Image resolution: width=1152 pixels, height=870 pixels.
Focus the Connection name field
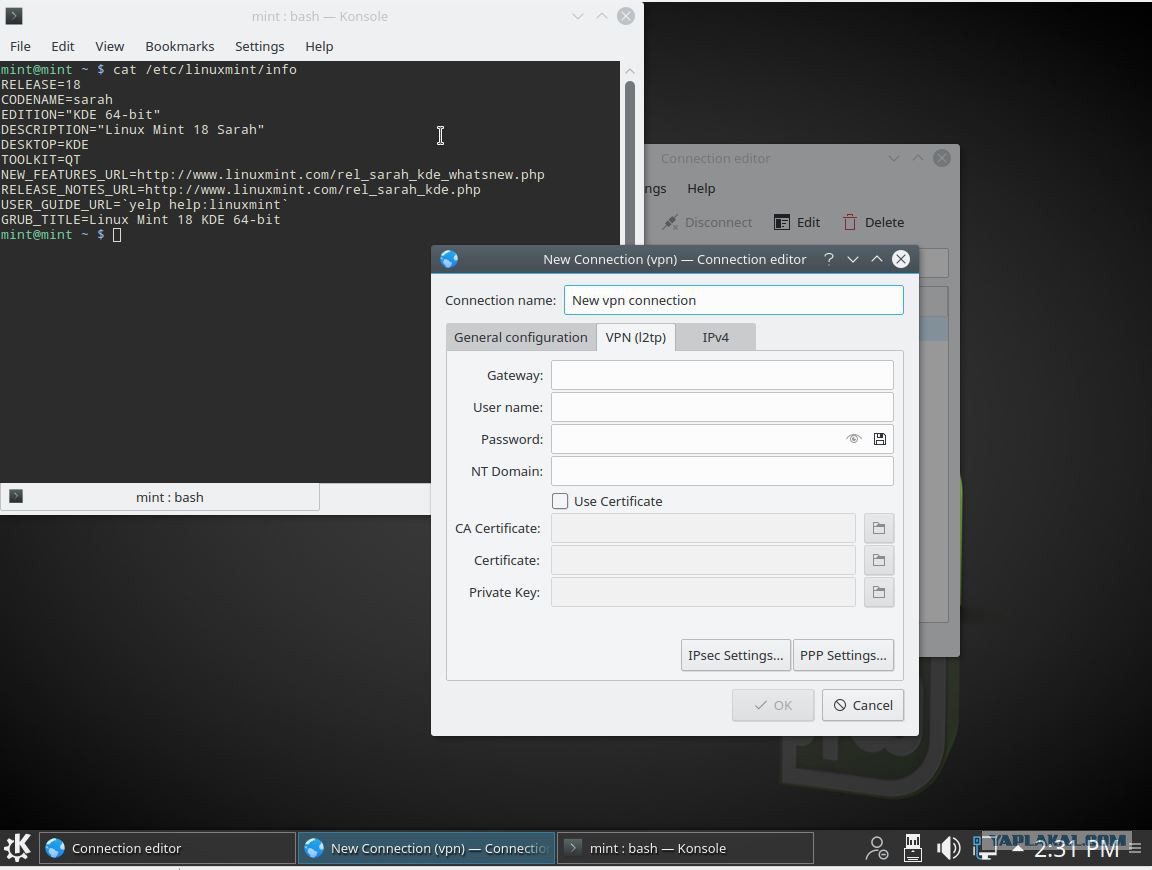[x=733, y=301]
